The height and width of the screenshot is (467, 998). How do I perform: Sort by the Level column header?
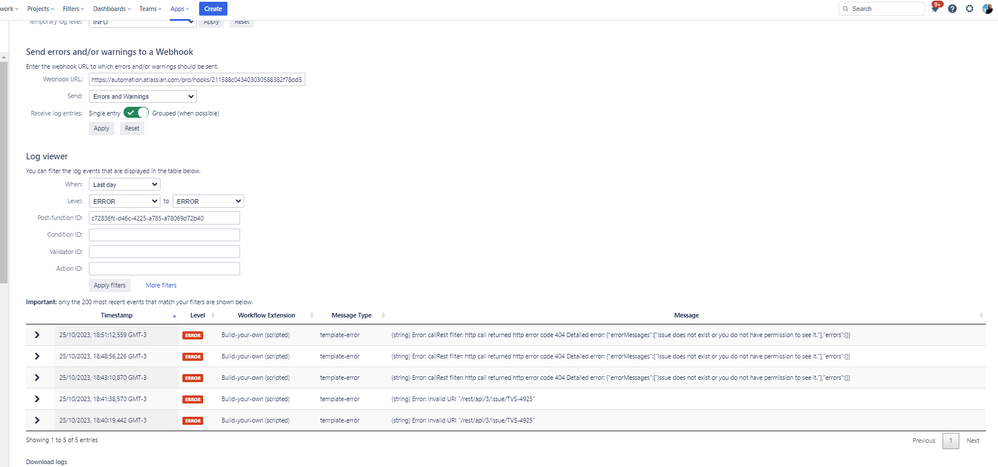[x=197, y=316]
